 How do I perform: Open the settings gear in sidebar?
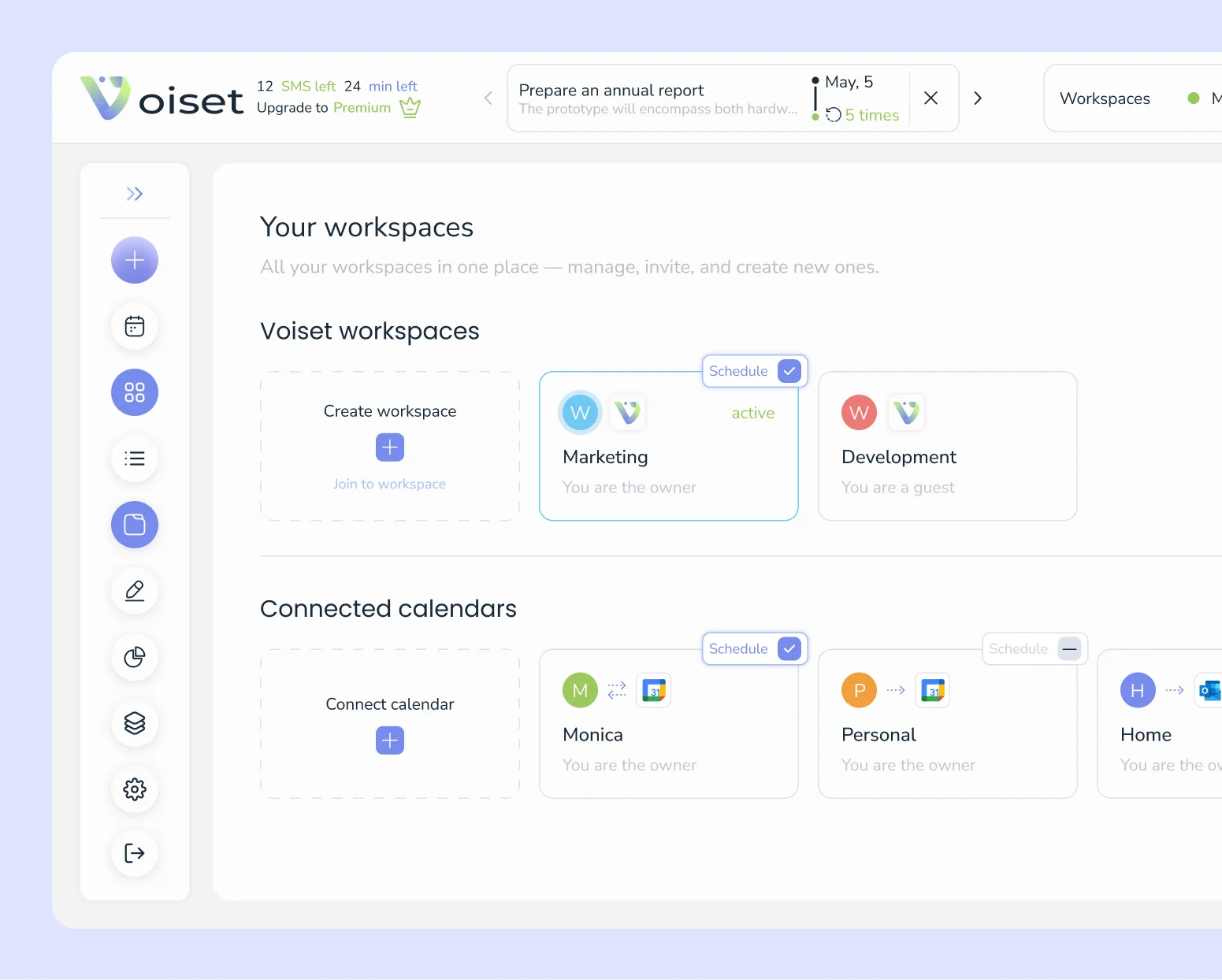coord(135,789)
